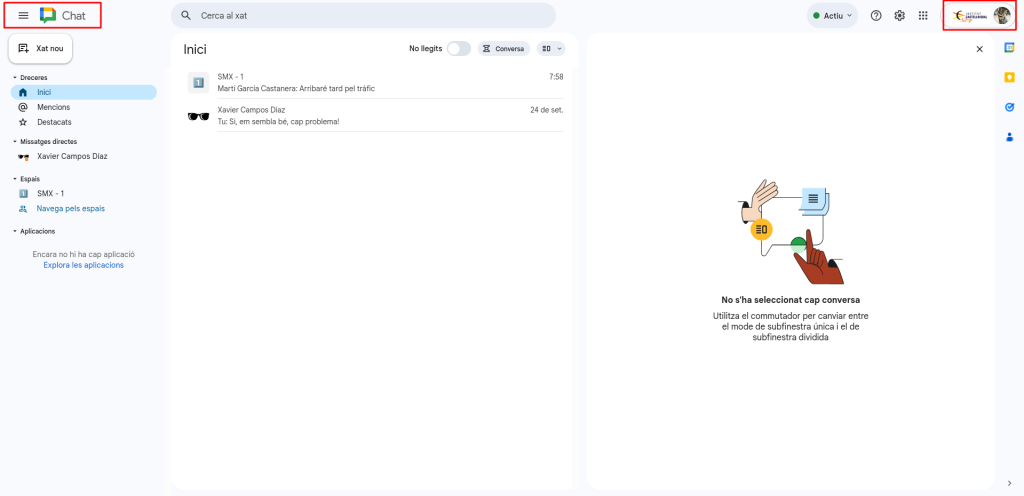Open the 'Actiu' status dropdown
This screenshot has height=496, width=1024.
[x=832, y=15]
